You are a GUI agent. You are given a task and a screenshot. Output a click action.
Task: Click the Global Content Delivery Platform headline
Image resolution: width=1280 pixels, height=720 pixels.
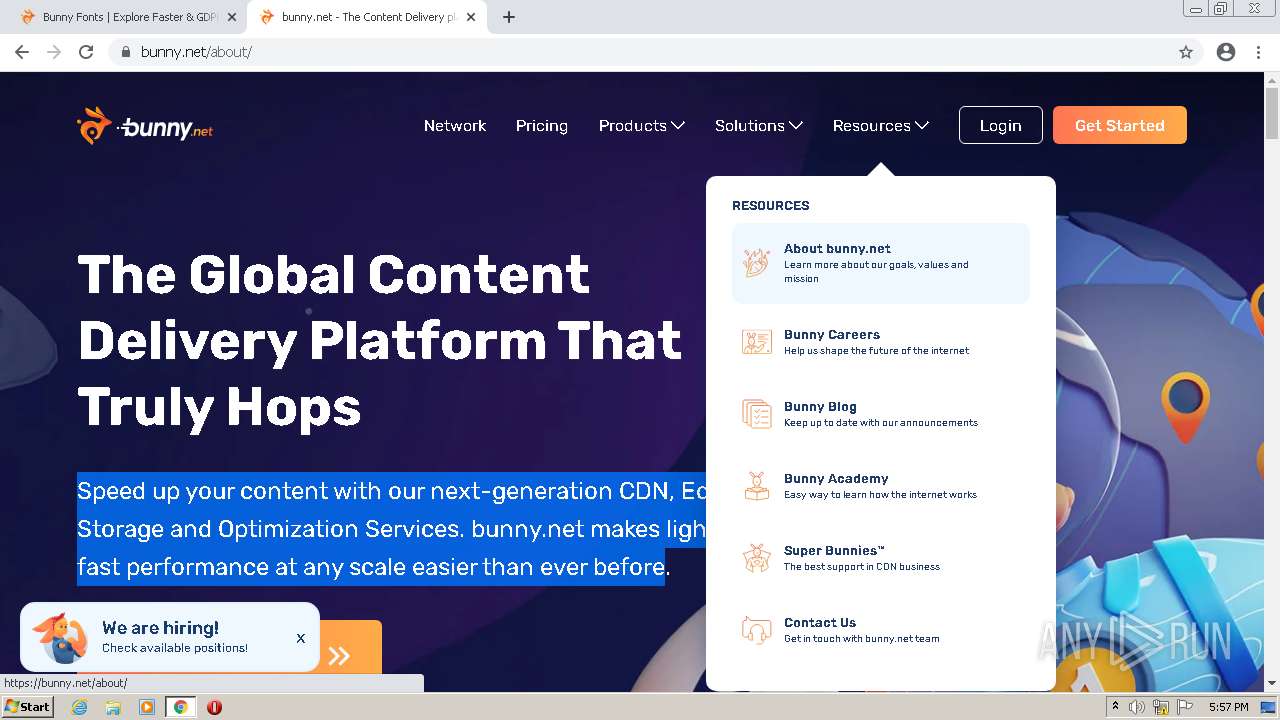380,341
